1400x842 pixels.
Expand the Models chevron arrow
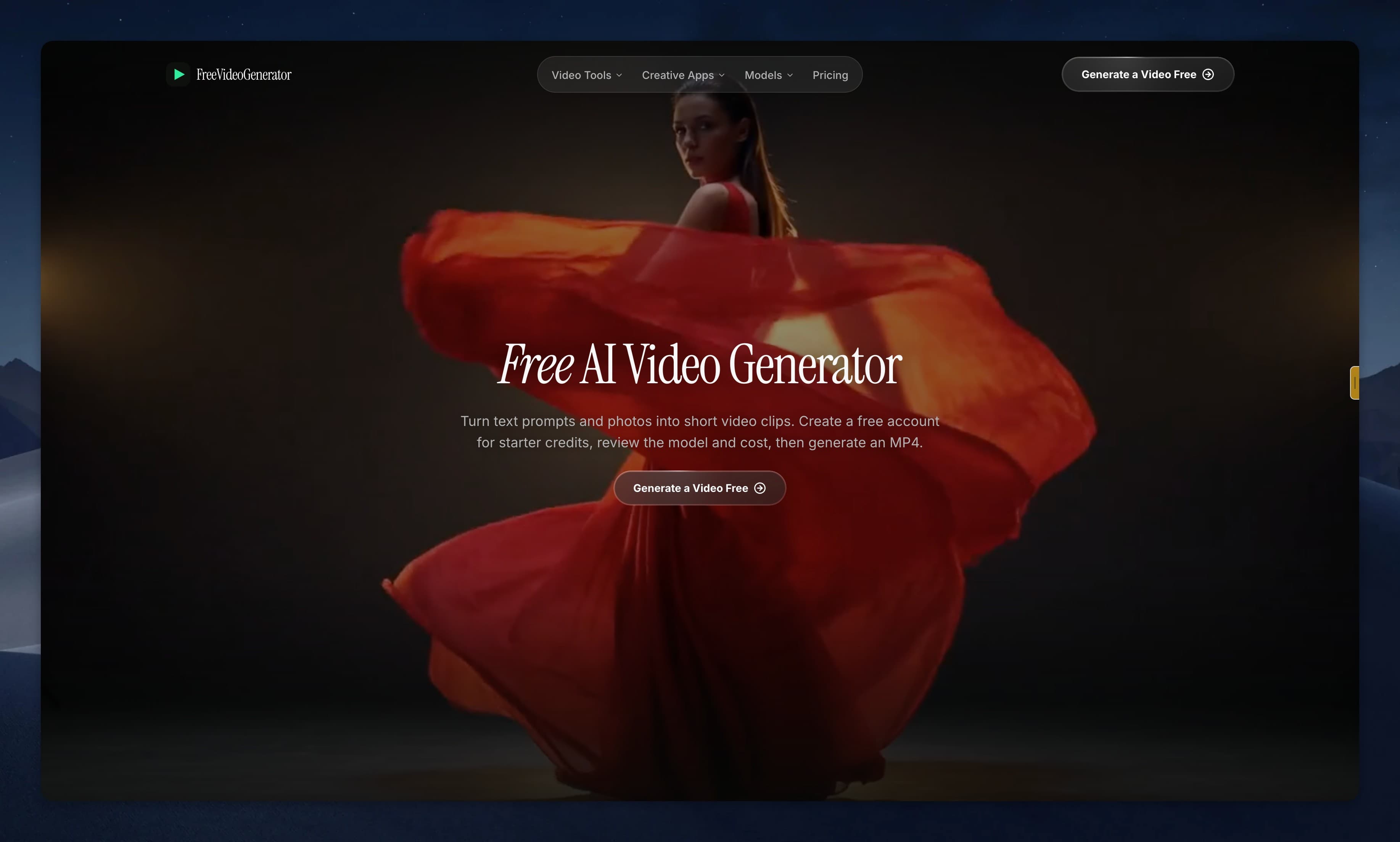pyautogui.click(x=790, y=76)
